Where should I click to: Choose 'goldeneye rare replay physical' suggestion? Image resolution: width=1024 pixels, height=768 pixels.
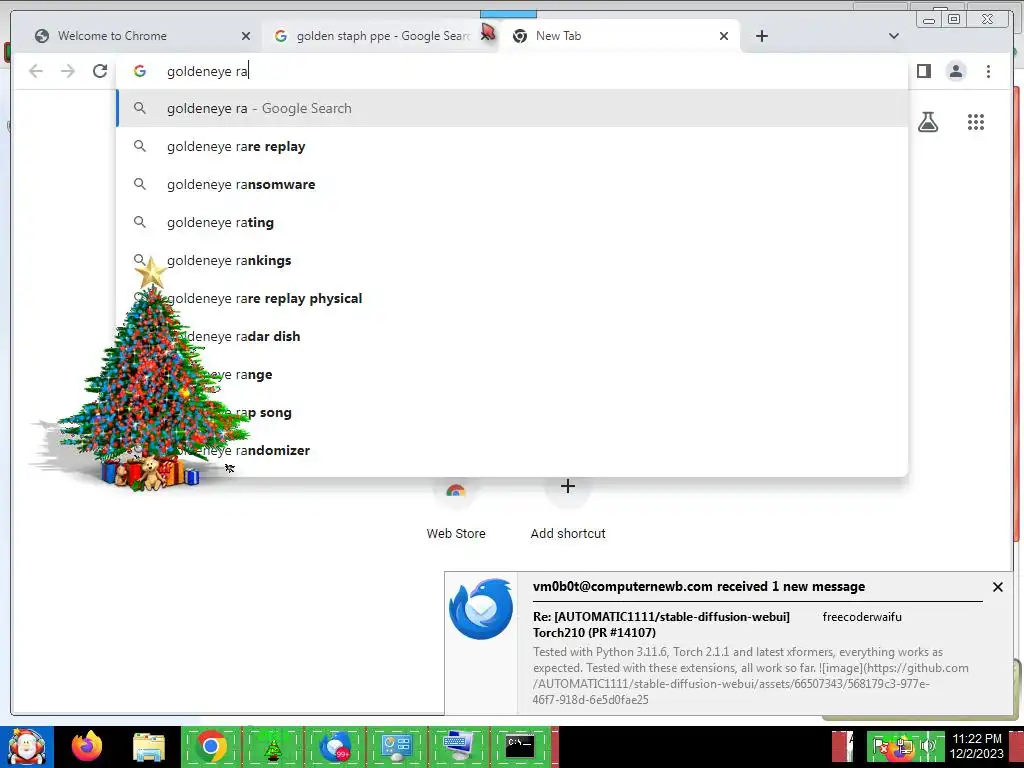click(x=512, y=298)
